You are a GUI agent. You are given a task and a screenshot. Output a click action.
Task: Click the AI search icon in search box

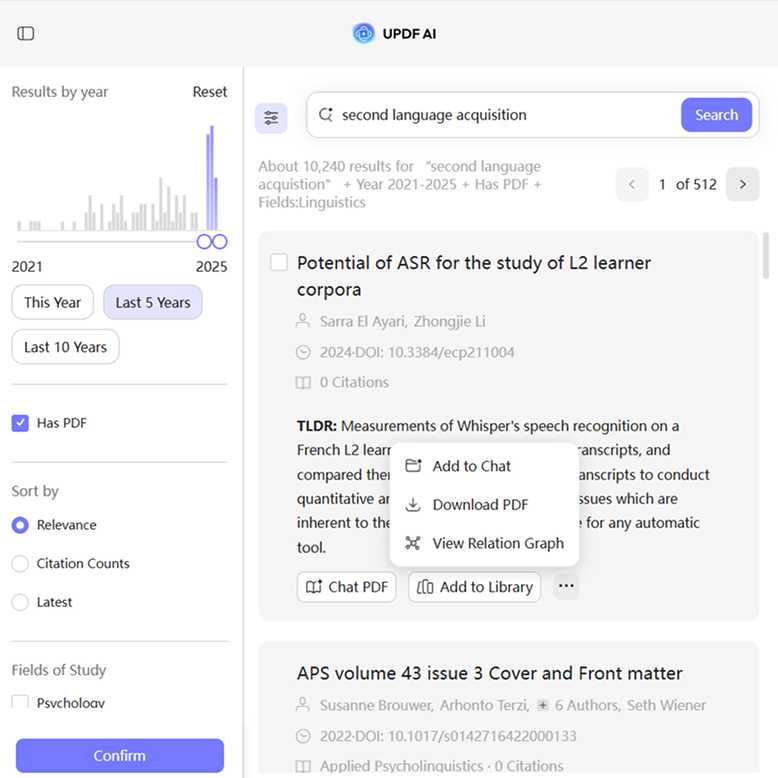pyautogui.click(x=325, y=115)
